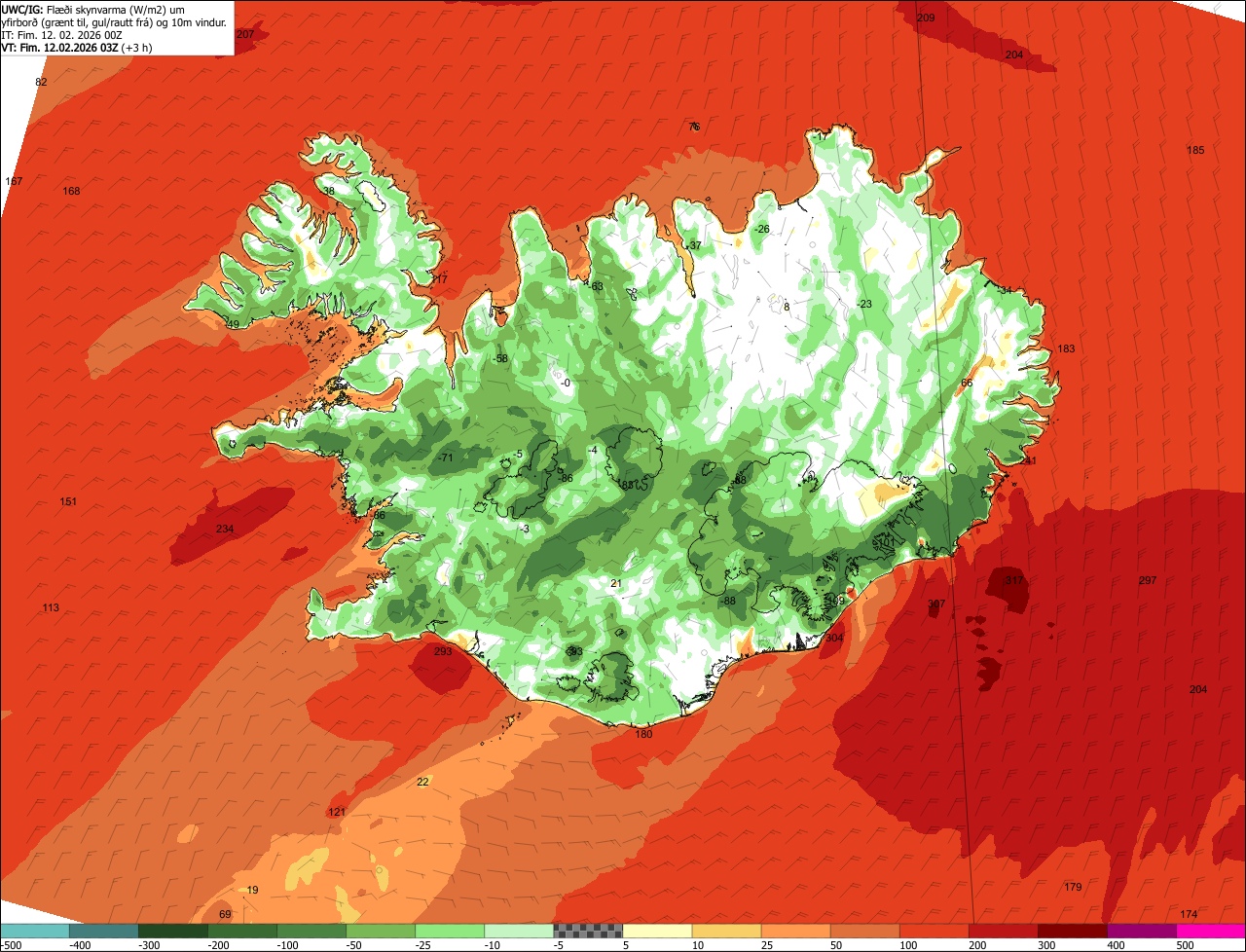1246x952 pixels.
Task: Click the '209' map value
Action: (926, 18)
